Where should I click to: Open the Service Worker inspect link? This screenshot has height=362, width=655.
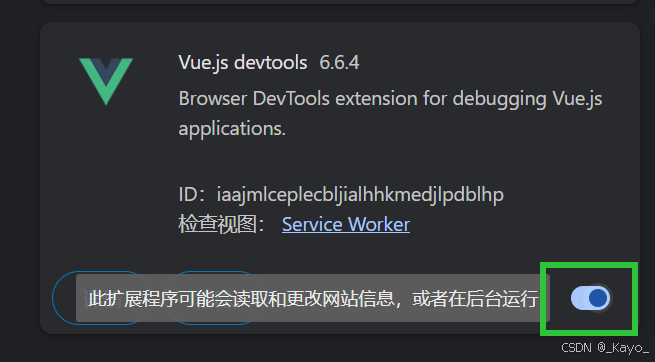tap(345, 225)
